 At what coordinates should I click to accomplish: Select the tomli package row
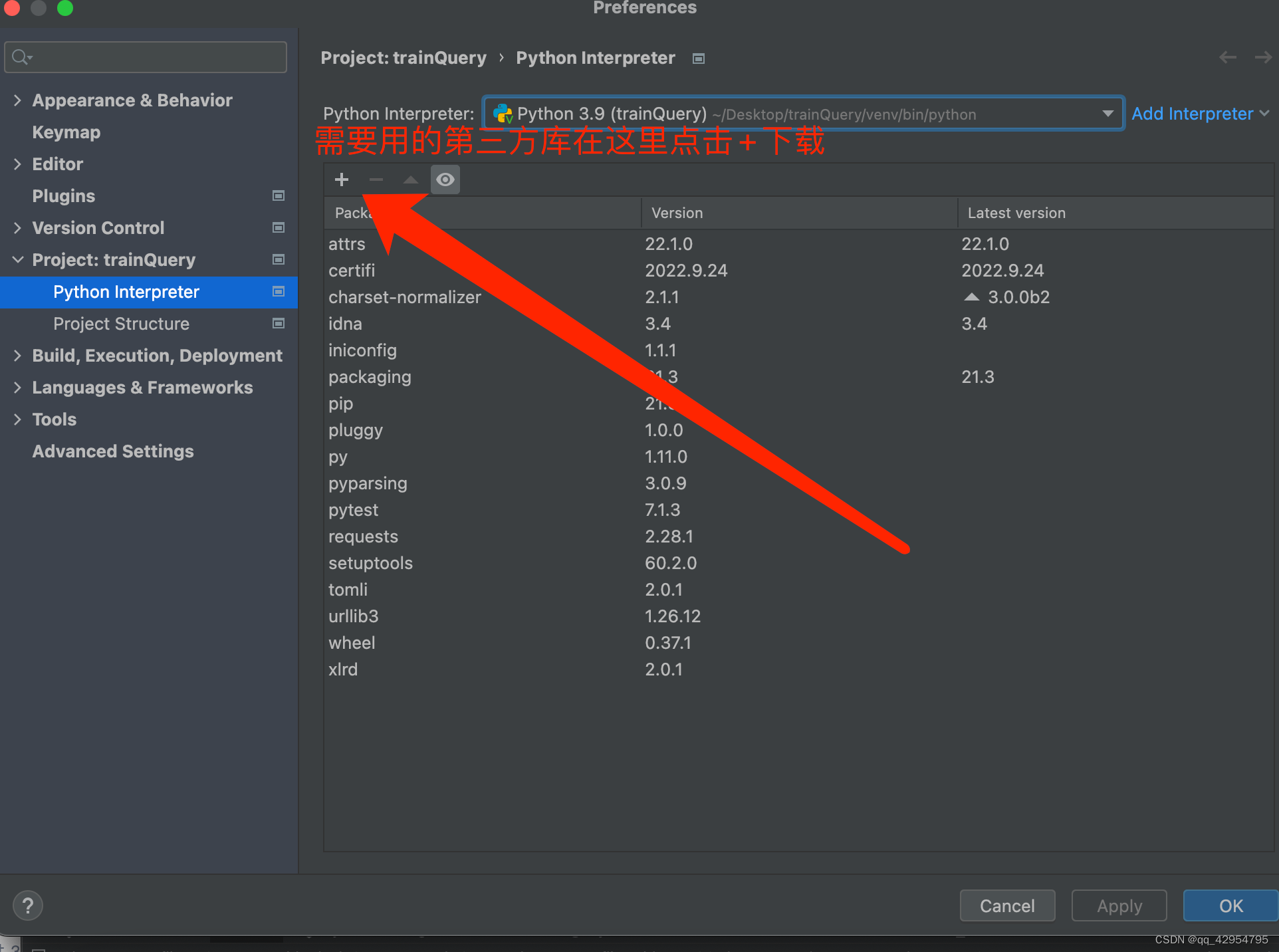[798, 590]
